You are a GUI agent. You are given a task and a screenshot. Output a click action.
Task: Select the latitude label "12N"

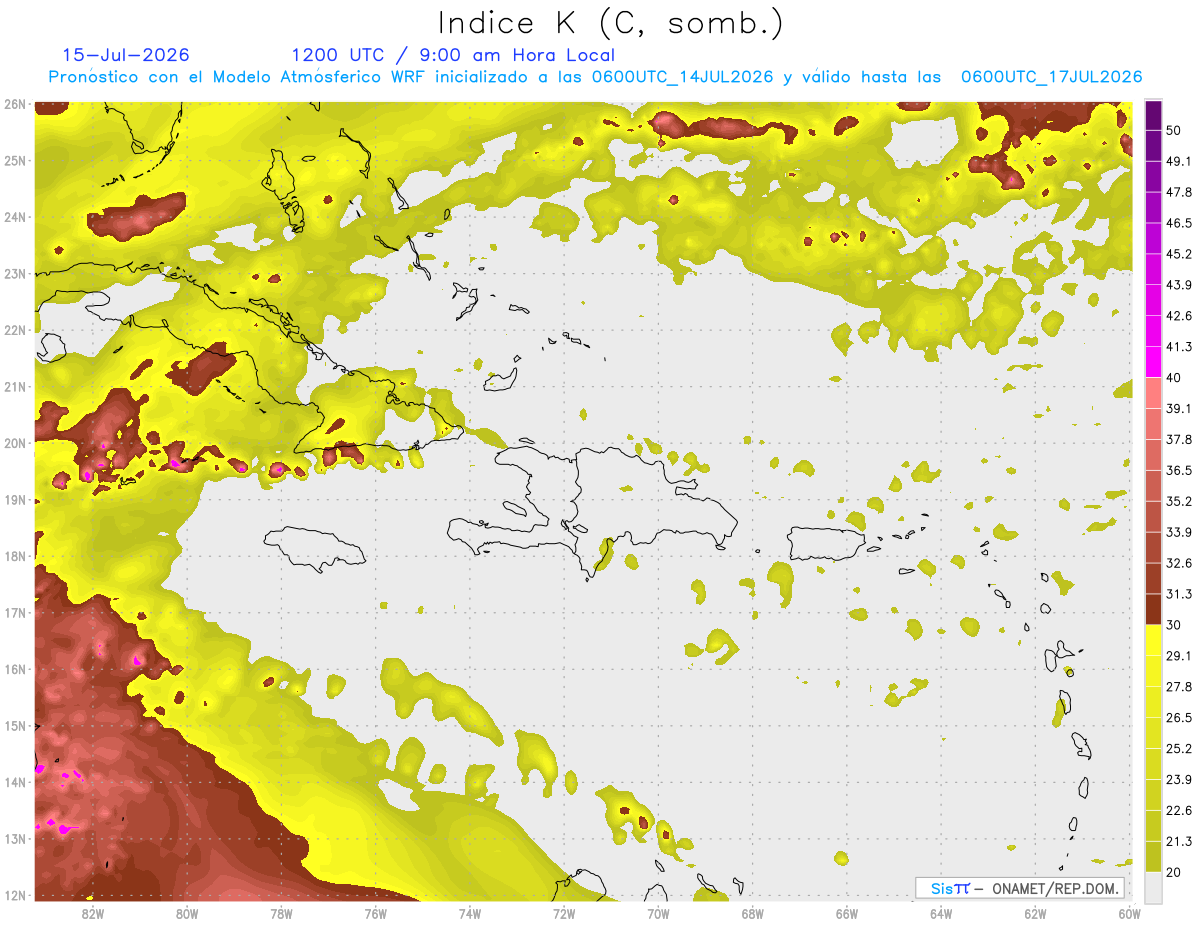15,895
